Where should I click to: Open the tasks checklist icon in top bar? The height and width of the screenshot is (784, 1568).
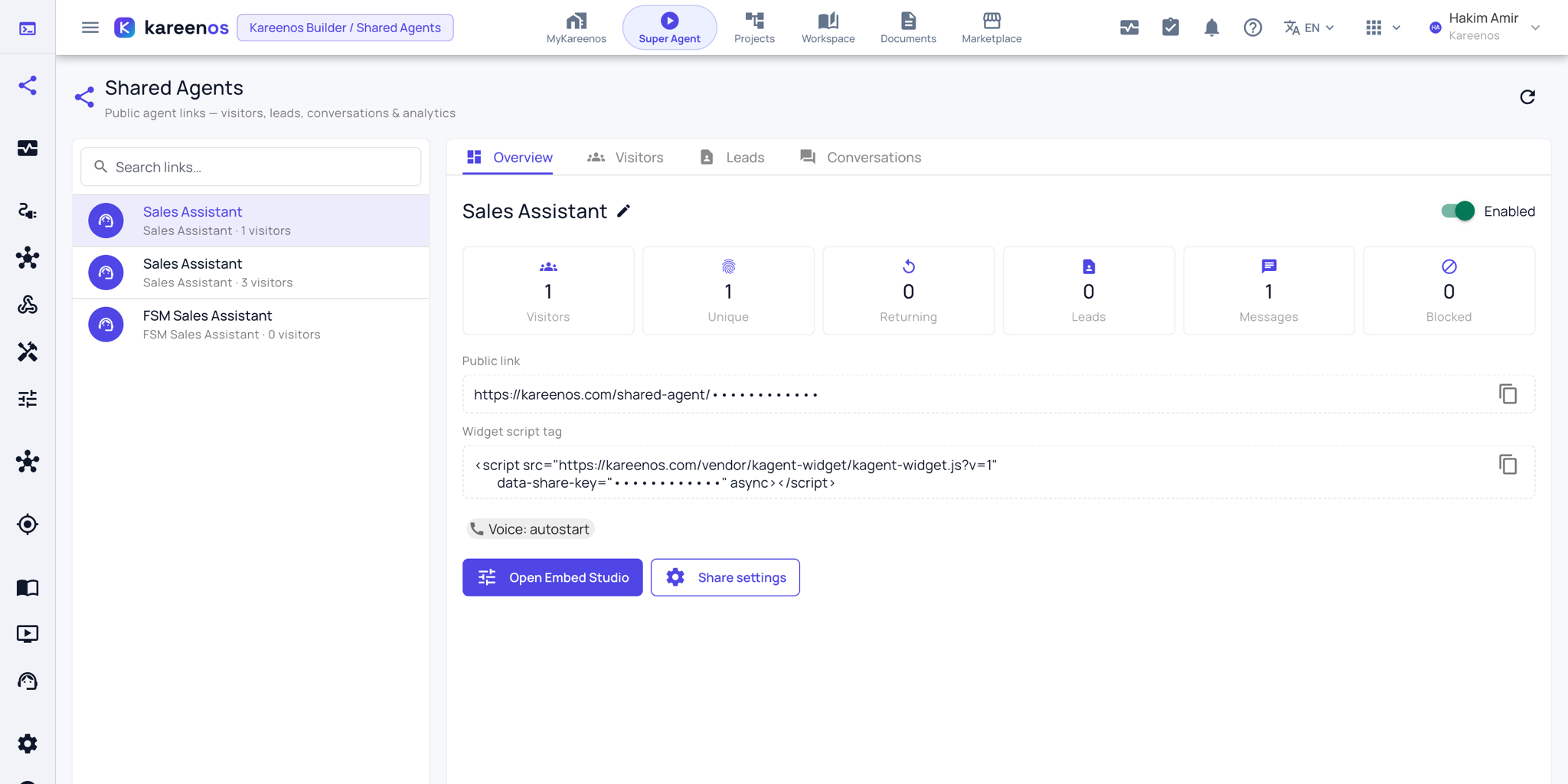tap(1171, 28)
